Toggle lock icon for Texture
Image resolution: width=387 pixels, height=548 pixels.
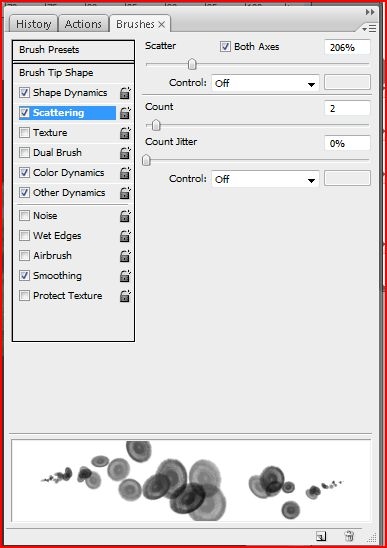point(125,133)
